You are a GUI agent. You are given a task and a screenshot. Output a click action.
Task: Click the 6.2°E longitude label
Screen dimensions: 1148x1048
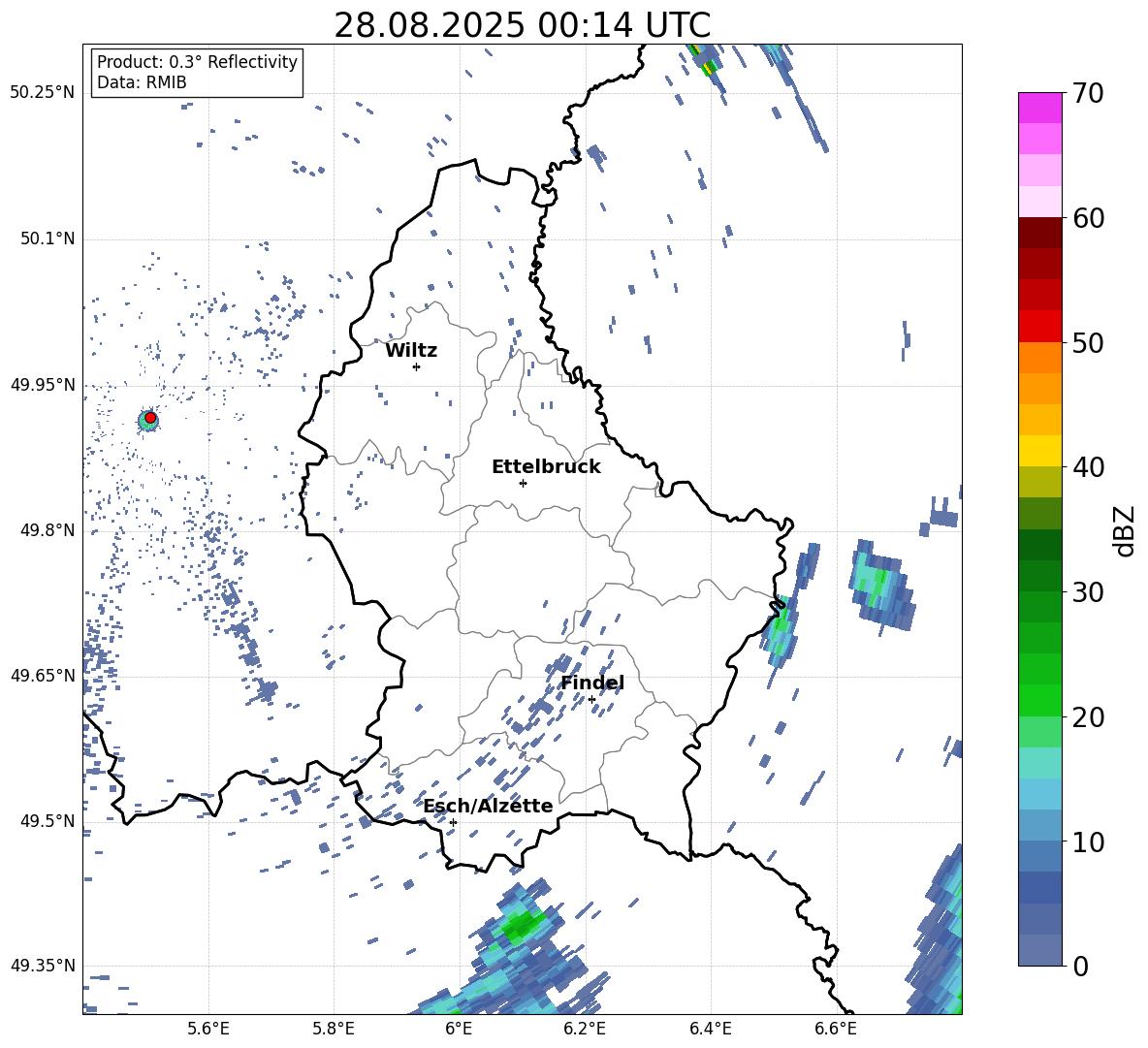pos(585,1029)
